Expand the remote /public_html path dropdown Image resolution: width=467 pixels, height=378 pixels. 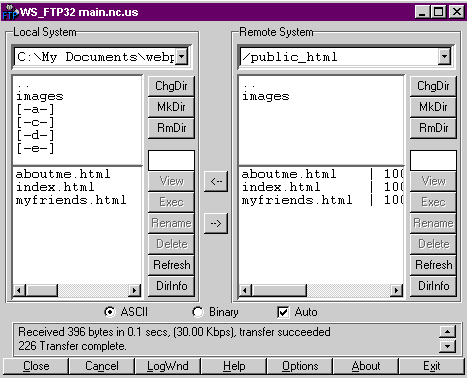click(x=444, y=57)
